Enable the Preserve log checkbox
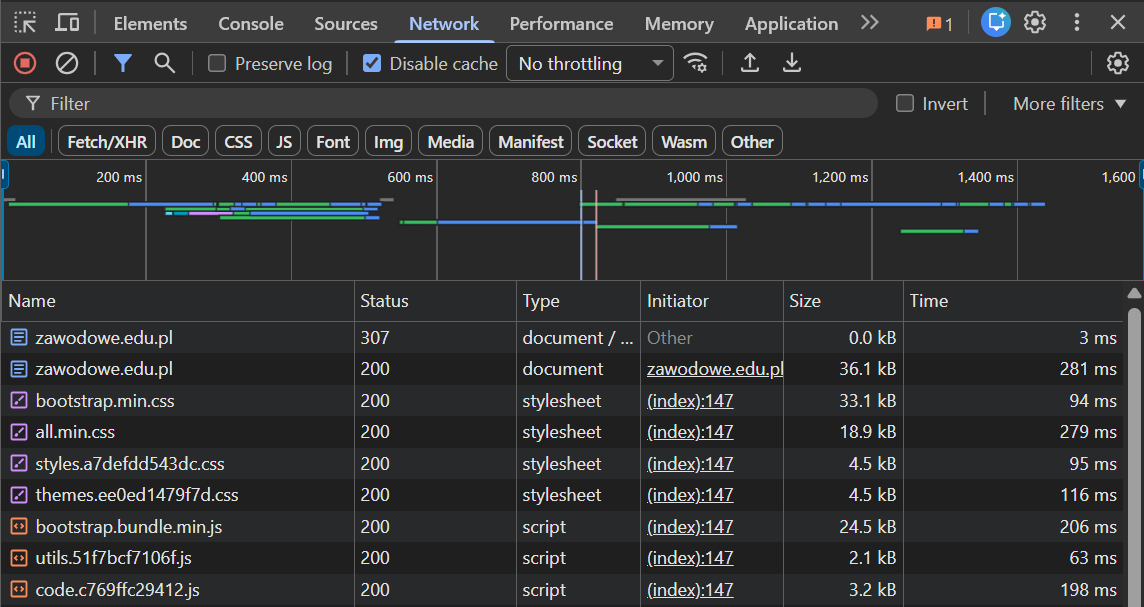 pos(217,64)
